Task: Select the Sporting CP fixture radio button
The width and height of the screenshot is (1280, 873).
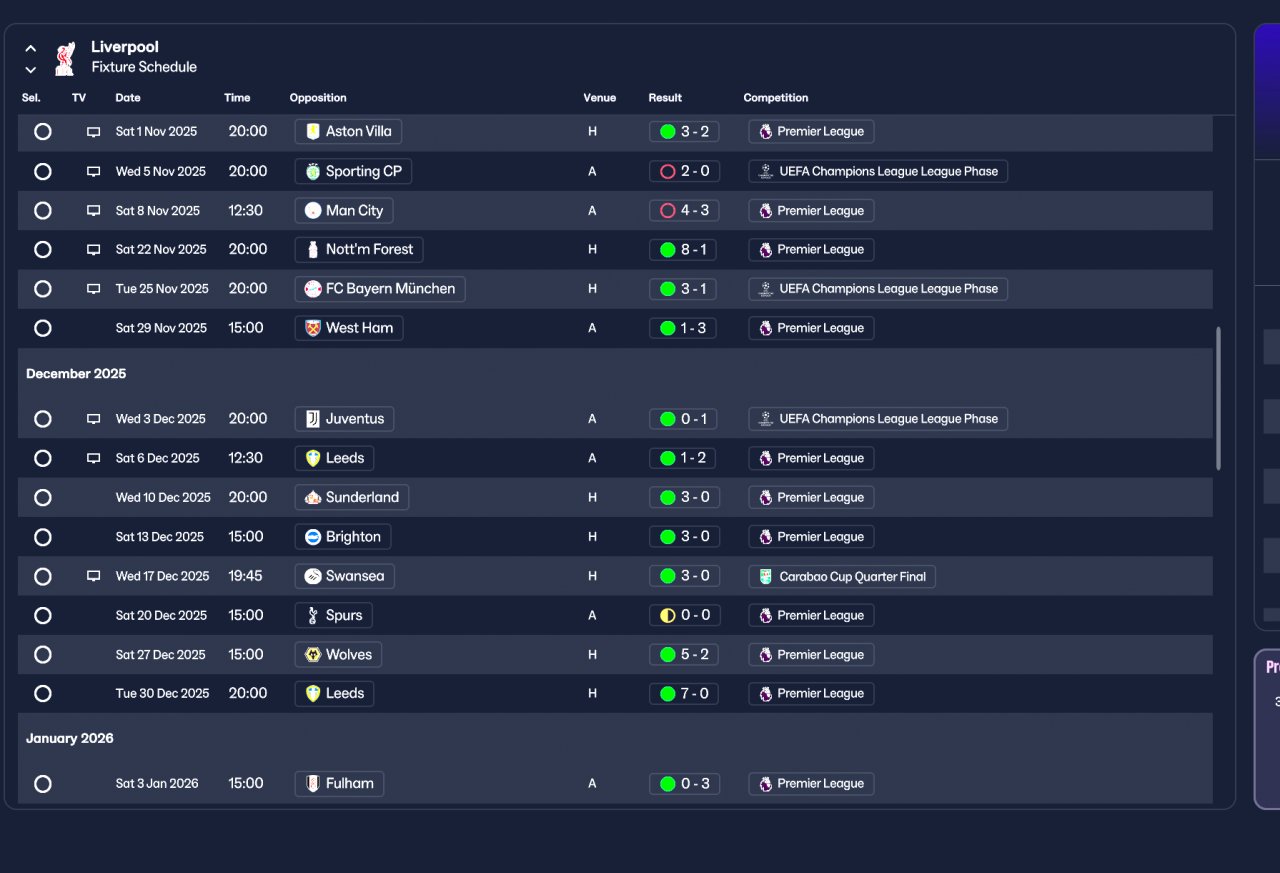Action: [43, 171]
